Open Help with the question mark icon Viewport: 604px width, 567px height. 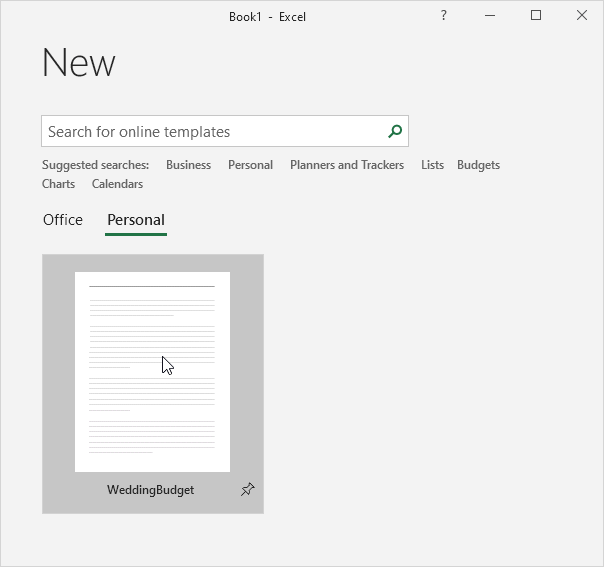[x=444, y=16]
